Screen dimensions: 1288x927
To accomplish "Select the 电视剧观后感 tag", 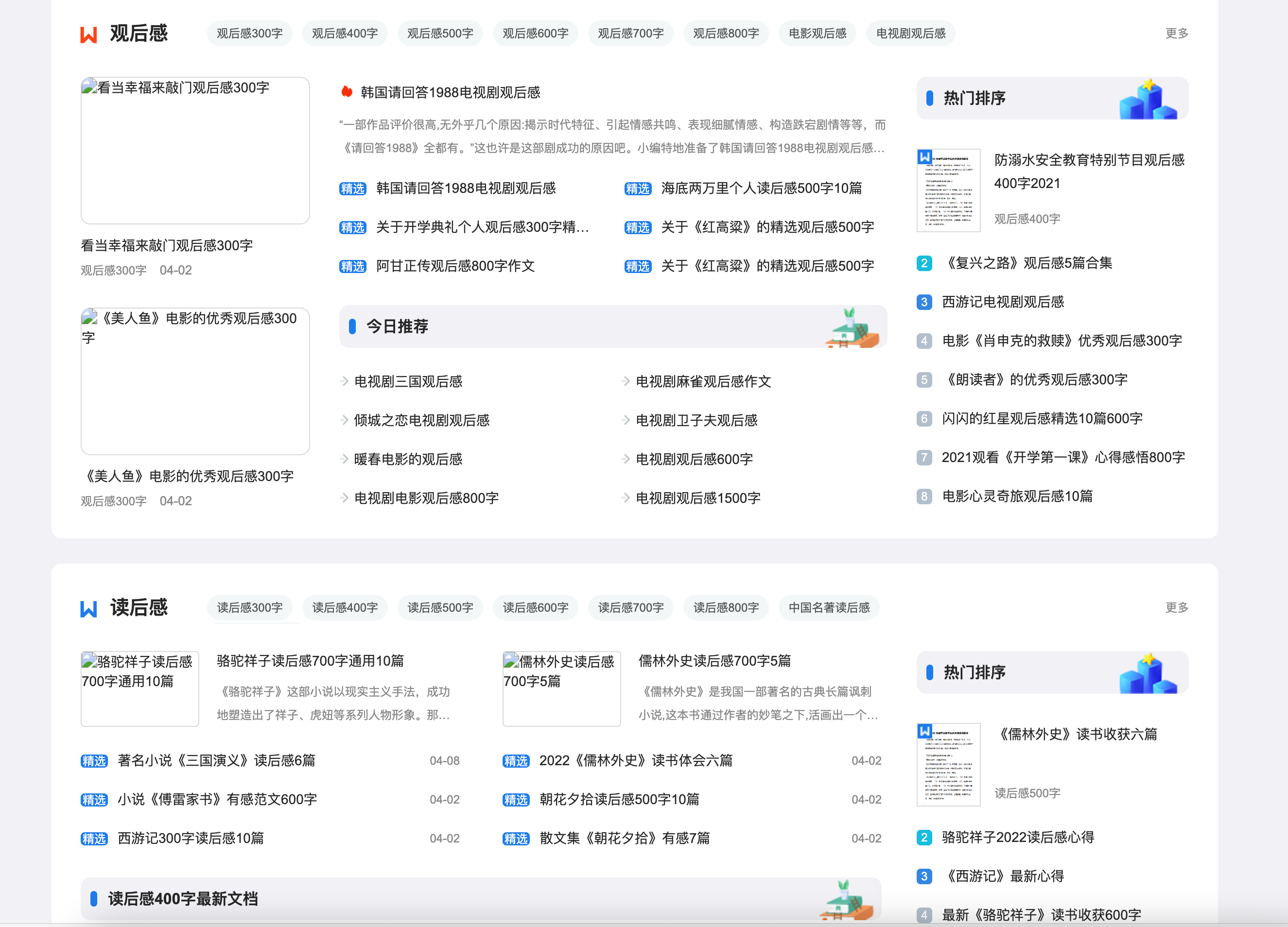I will 910,34.
